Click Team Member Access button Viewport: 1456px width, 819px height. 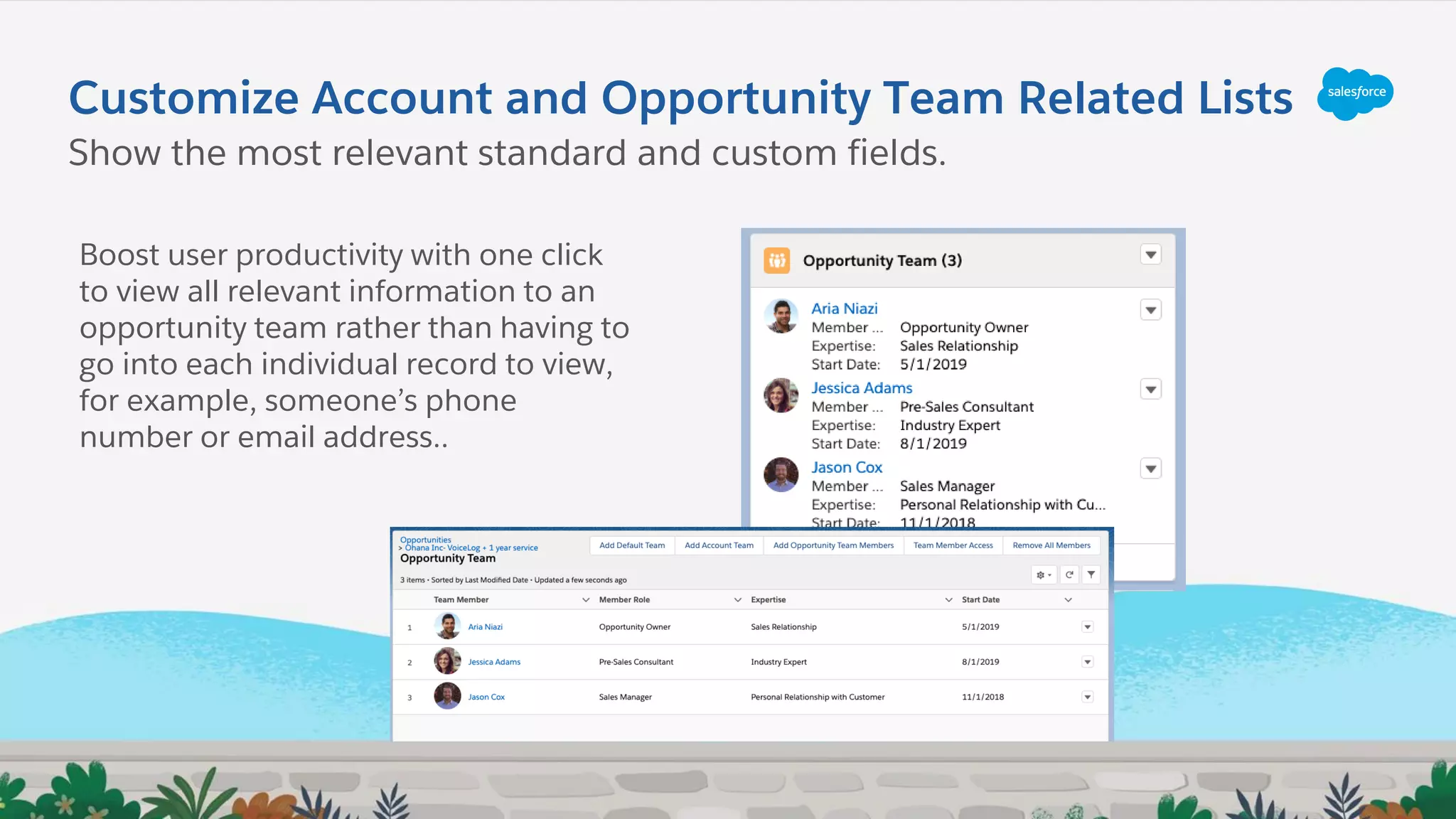(953, 545)
